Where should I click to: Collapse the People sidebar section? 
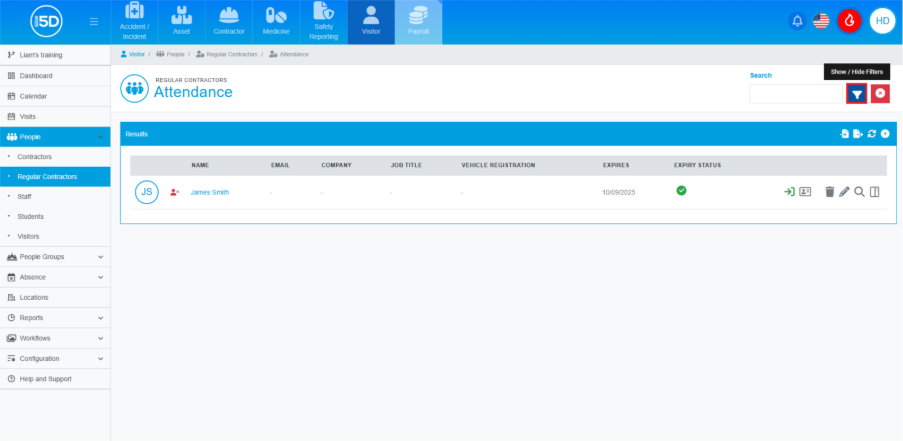coord(100,137)
